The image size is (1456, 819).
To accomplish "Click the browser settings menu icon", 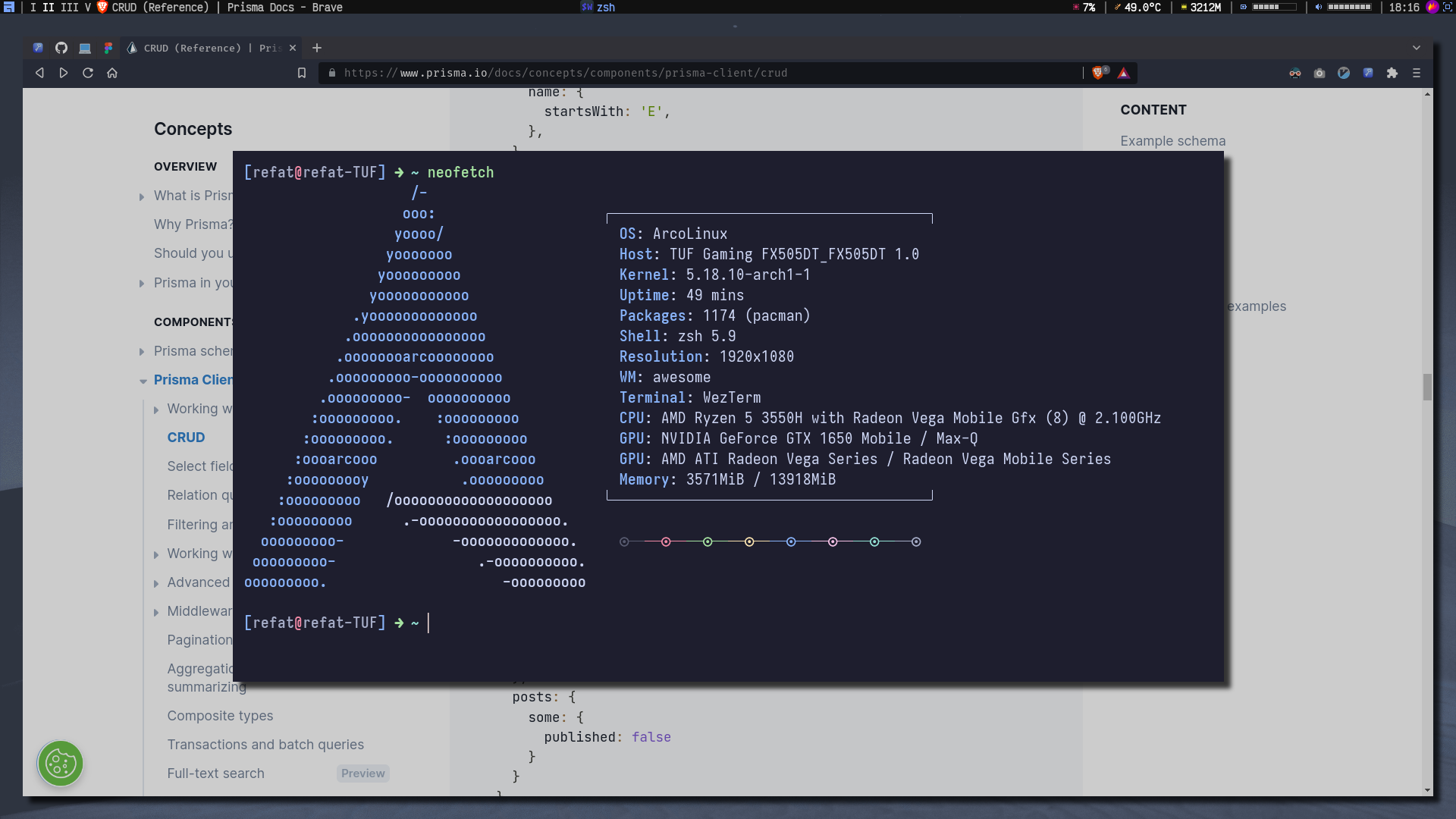I will point(1417,73).
